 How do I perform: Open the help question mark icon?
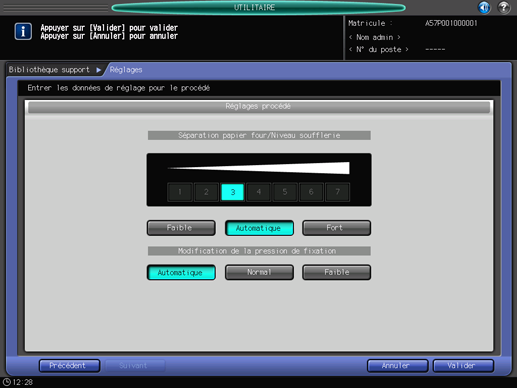[504, 7]
